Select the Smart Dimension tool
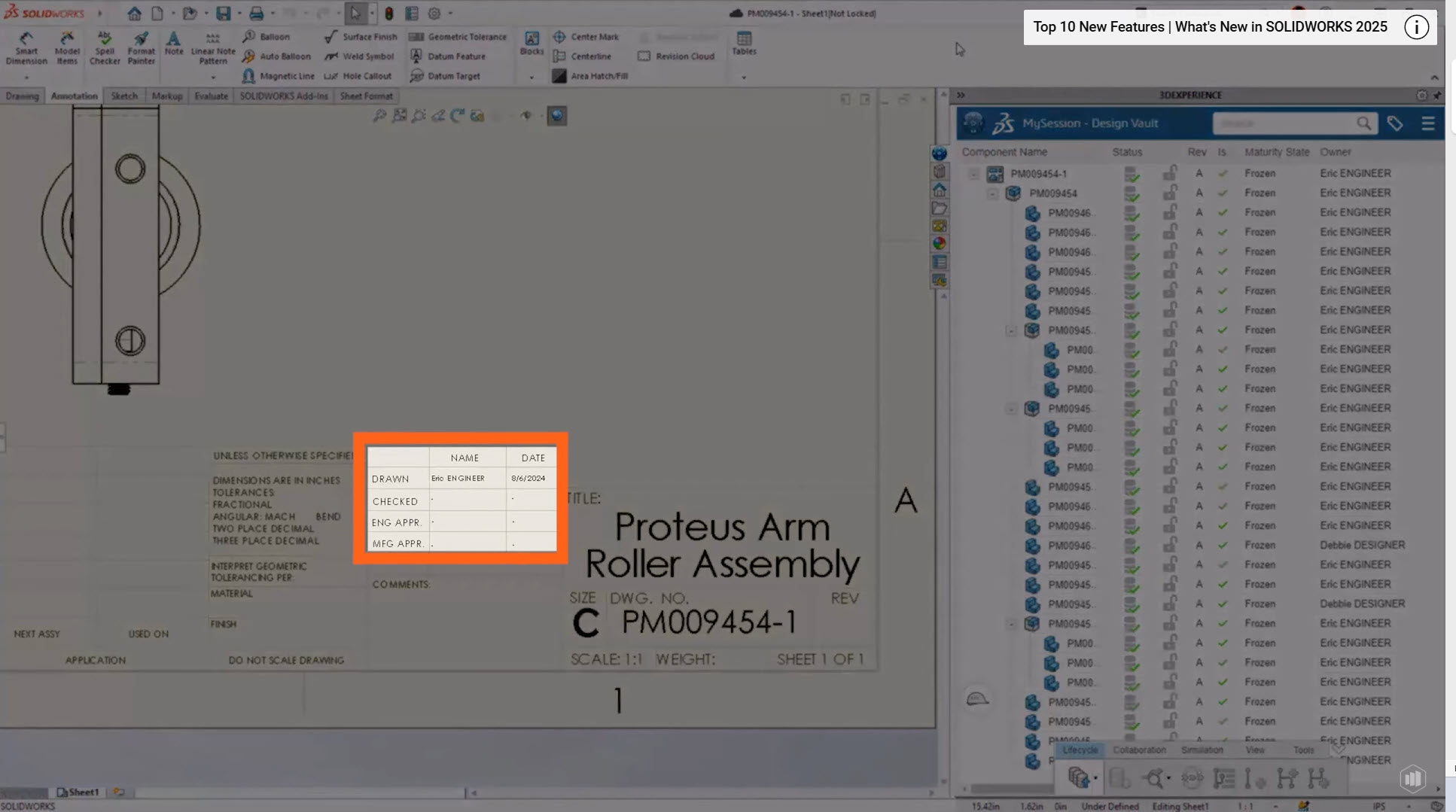The image size is (1456, 812). 26,47
